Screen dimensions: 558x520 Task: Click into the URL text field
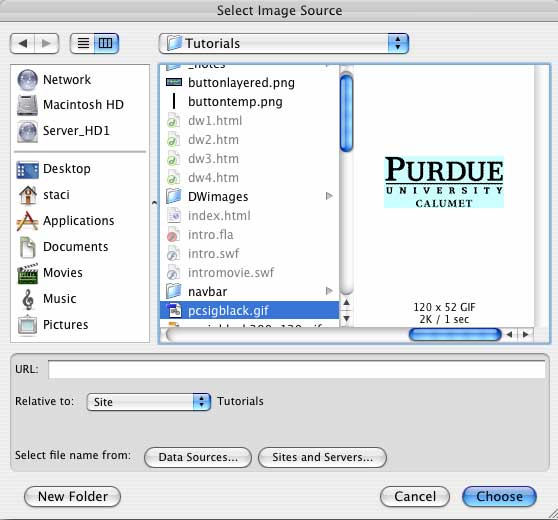[297, 369]
